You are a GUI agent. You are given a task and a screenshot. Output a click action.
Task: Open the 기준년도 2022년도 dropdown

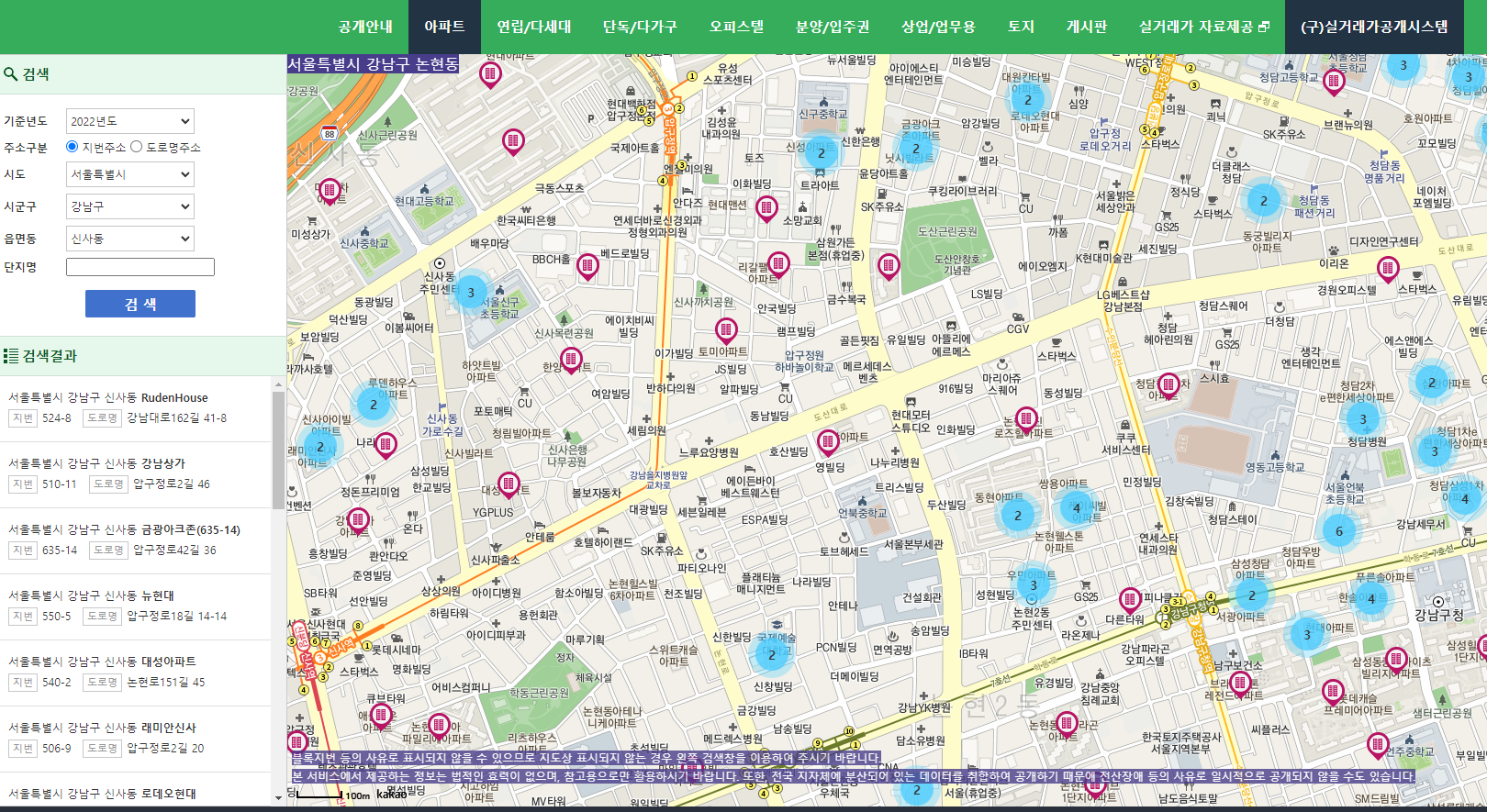coord(130,121)
